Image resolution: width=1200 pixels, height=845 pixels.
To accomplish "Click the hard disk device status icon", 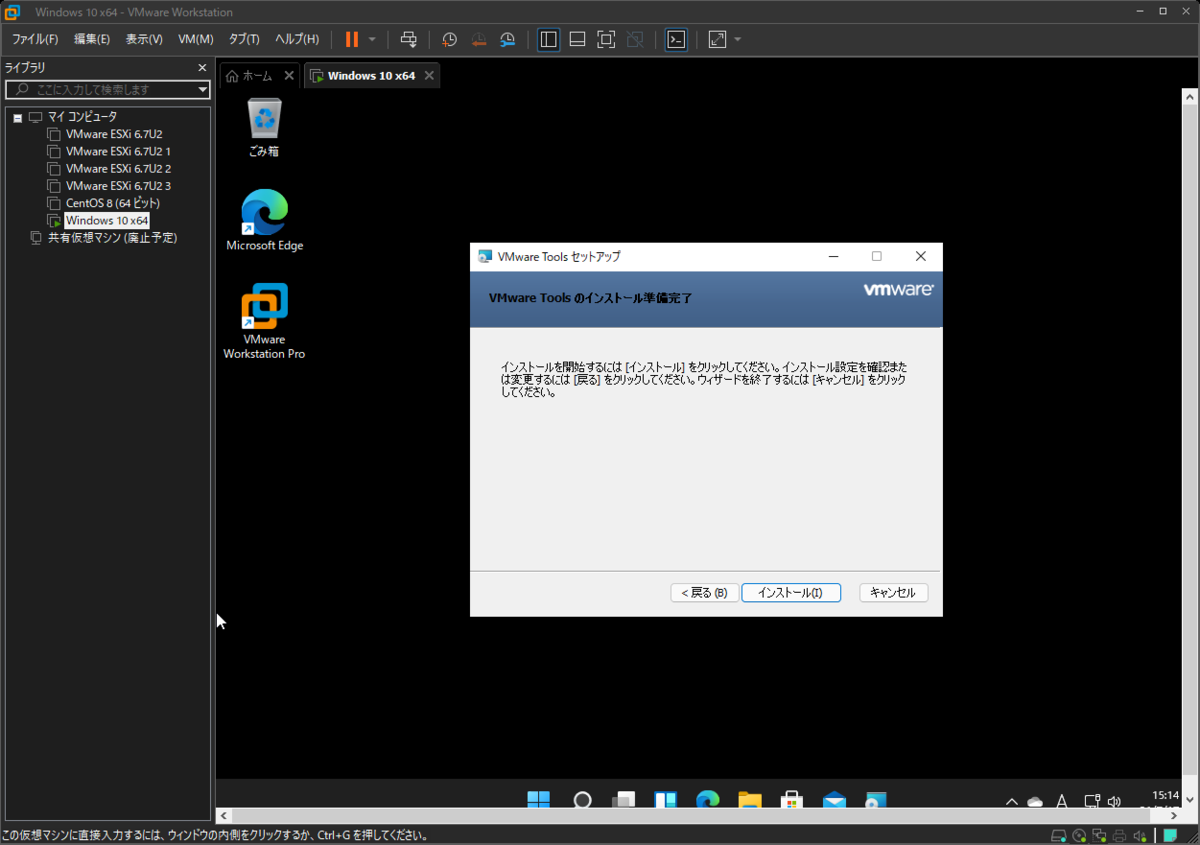I will click(x=1059, y=836).
